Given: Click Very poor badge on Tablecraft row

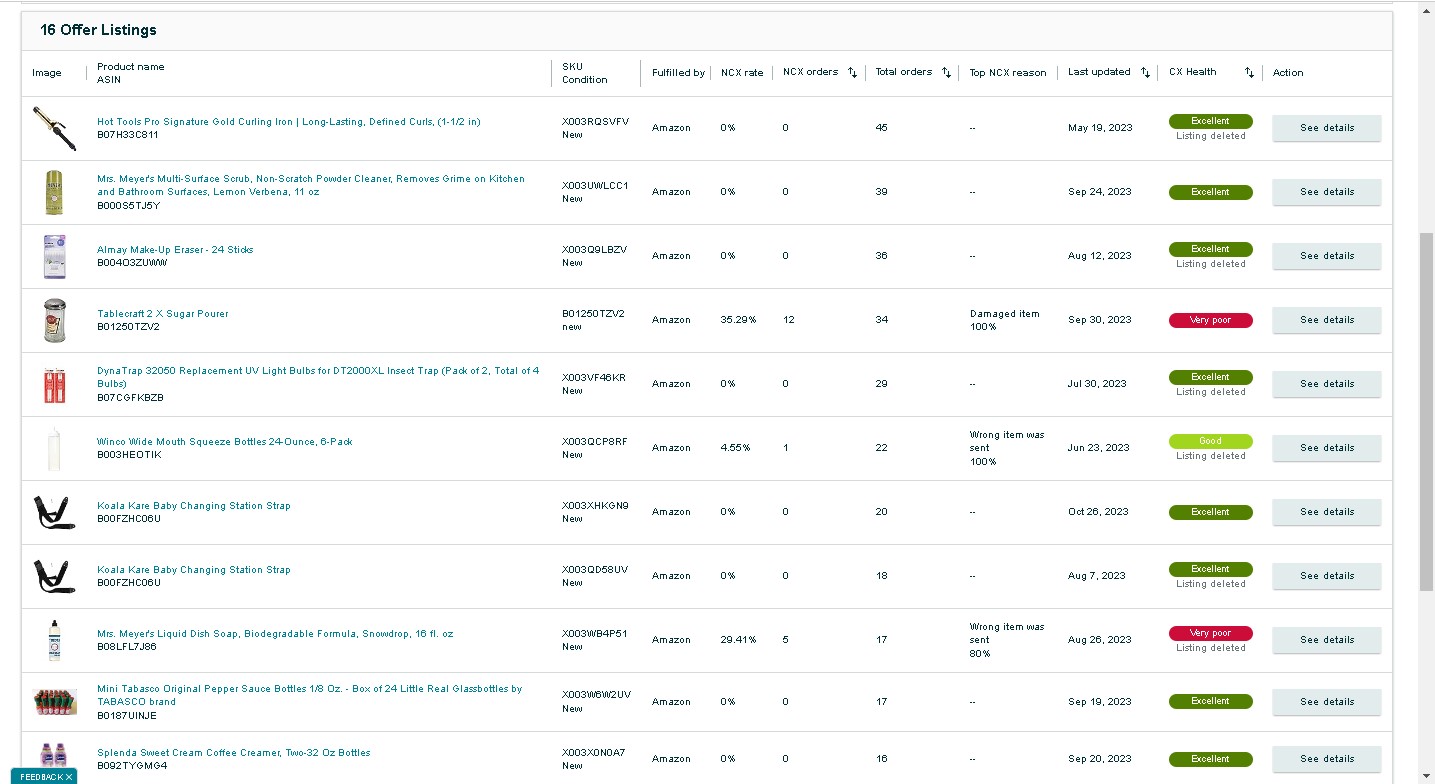Looking at the screenshot, I should pos(1210,320).
